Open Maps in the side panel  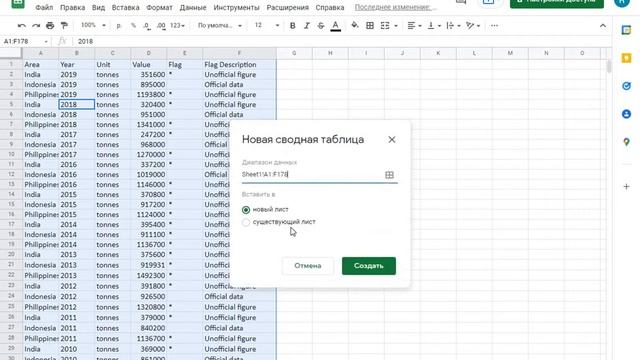[626, 142]
